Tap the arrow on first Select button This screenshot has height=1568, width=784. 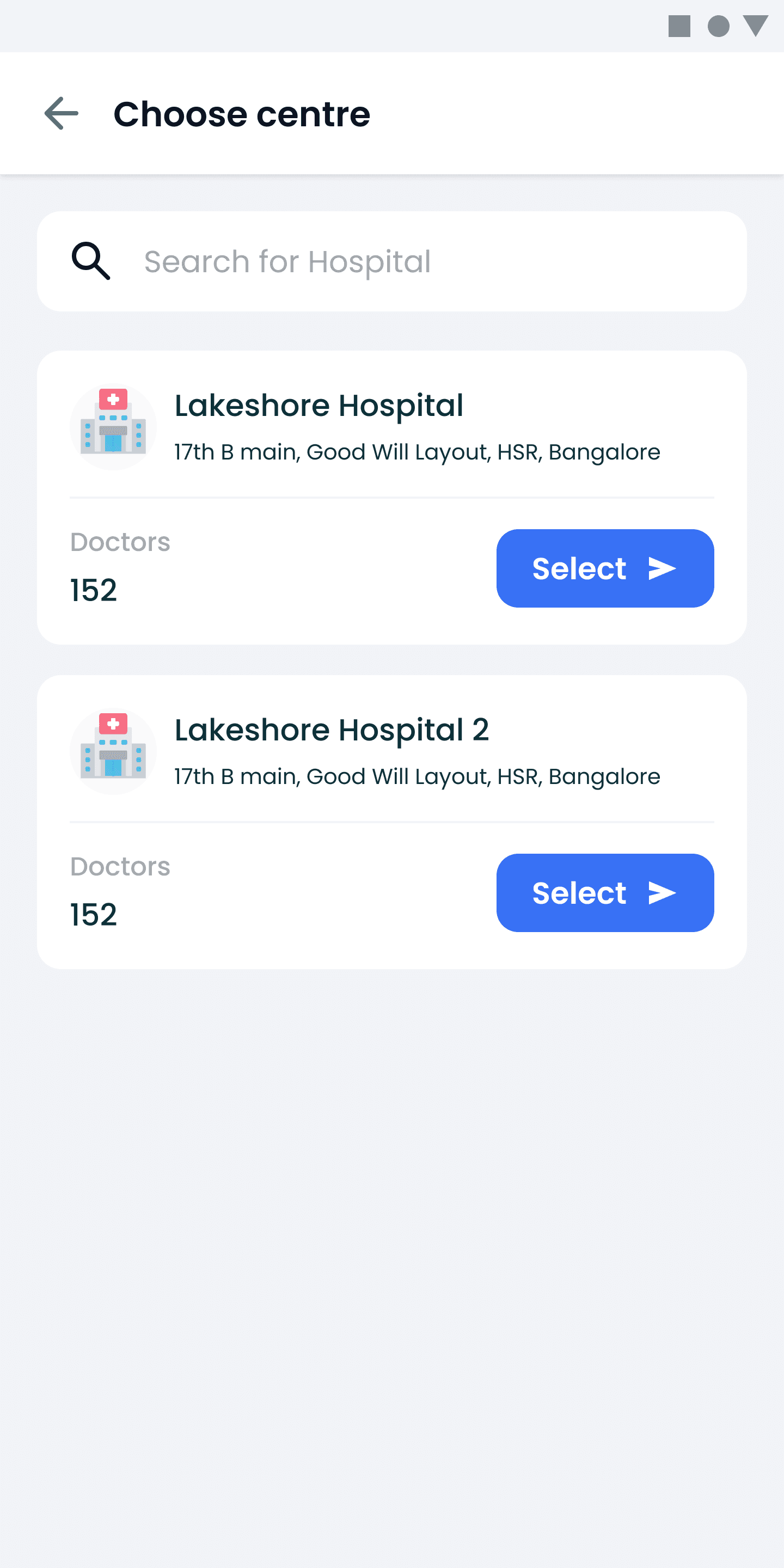click(x=662, y=568)
